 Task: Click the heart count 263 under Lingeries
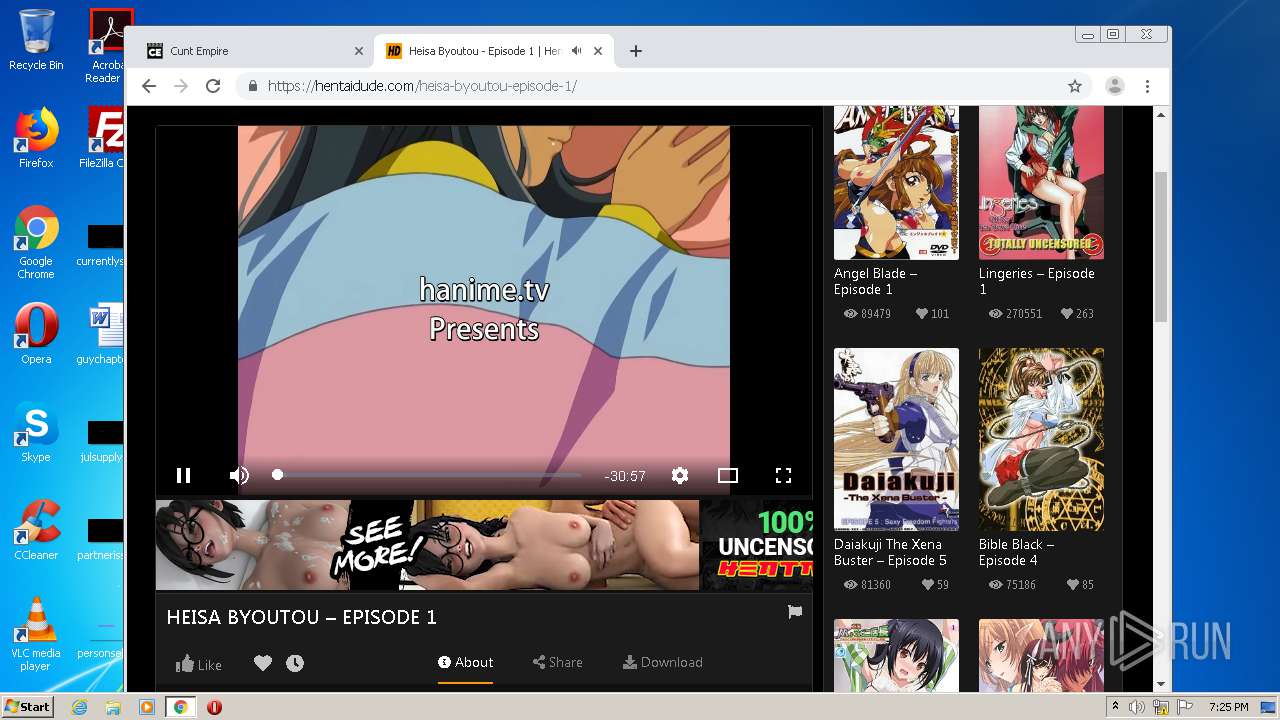coord(1078,314)
